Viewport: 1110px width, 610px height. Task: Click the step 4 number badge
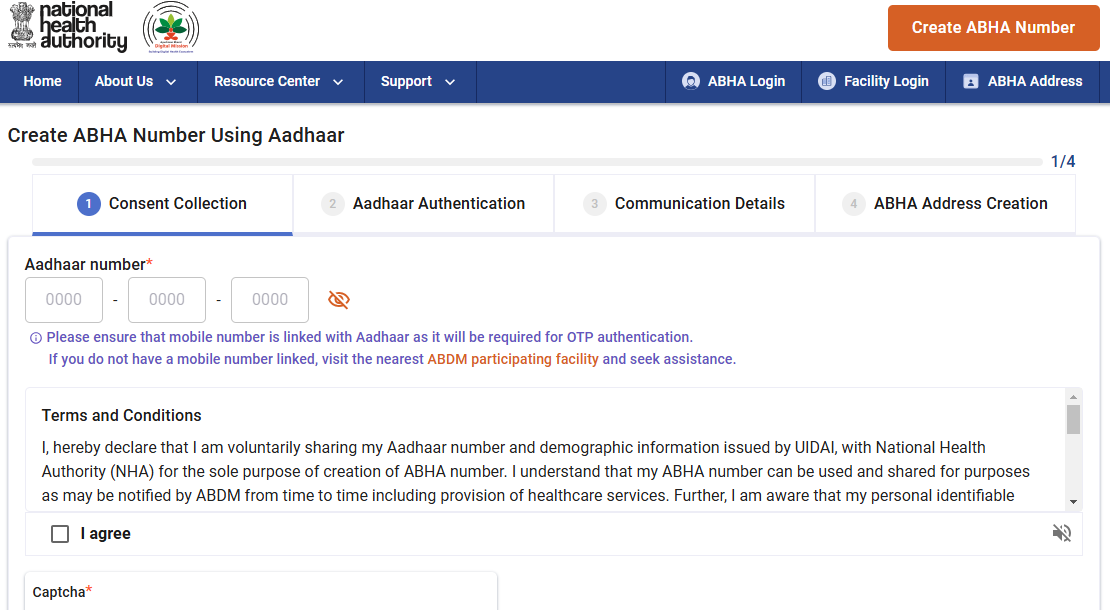point(854,204)
